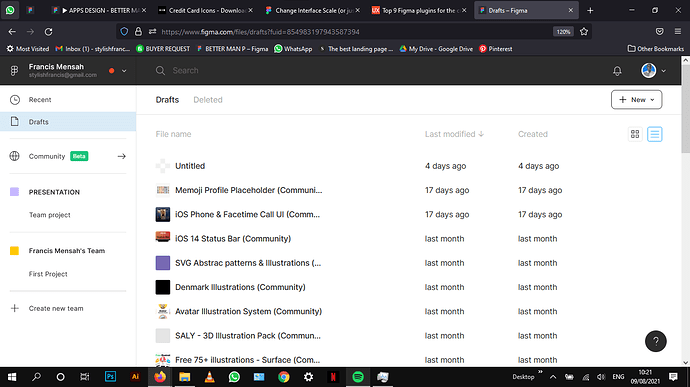Switch to APPS DESIGN - BETTER MAN tab
Image resolution: width=690 pixels, height=387 pixels.
pyautogui.click(x=99, y=10)
